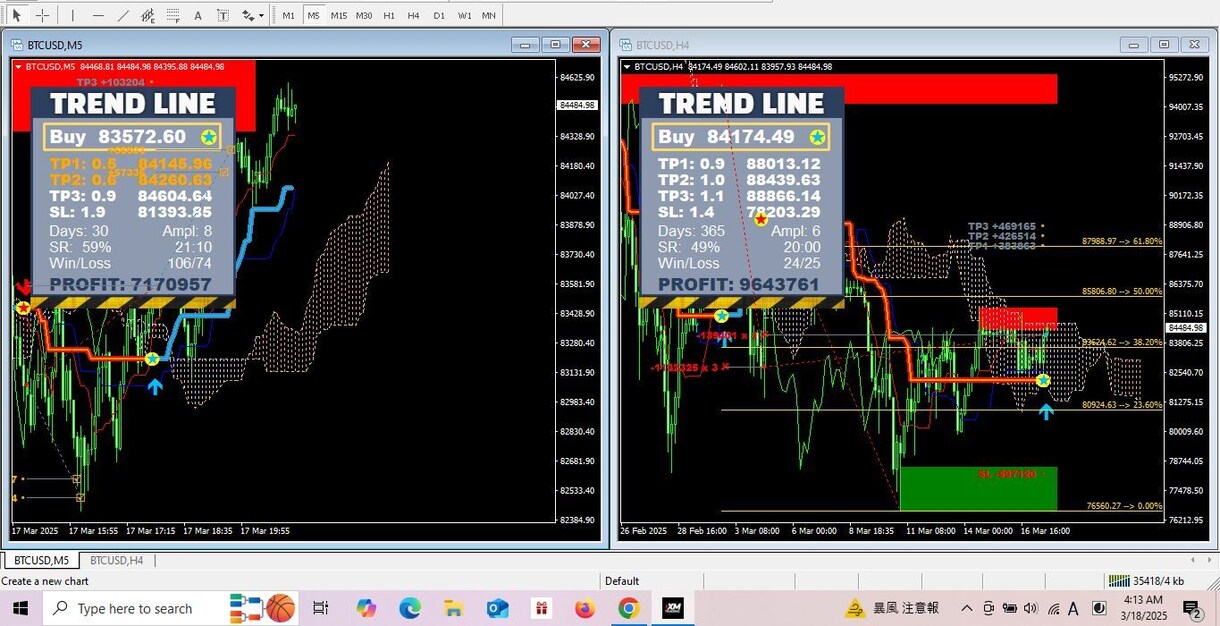Select the XM trading app taskbar icon
Screen dimensions: 1220x626
coord(671,608)
